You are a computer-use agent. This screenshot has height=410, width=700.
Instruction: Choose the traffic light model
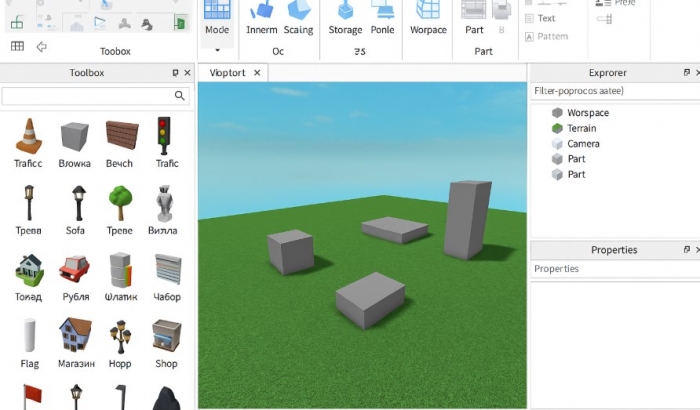[x=165, y=135]
